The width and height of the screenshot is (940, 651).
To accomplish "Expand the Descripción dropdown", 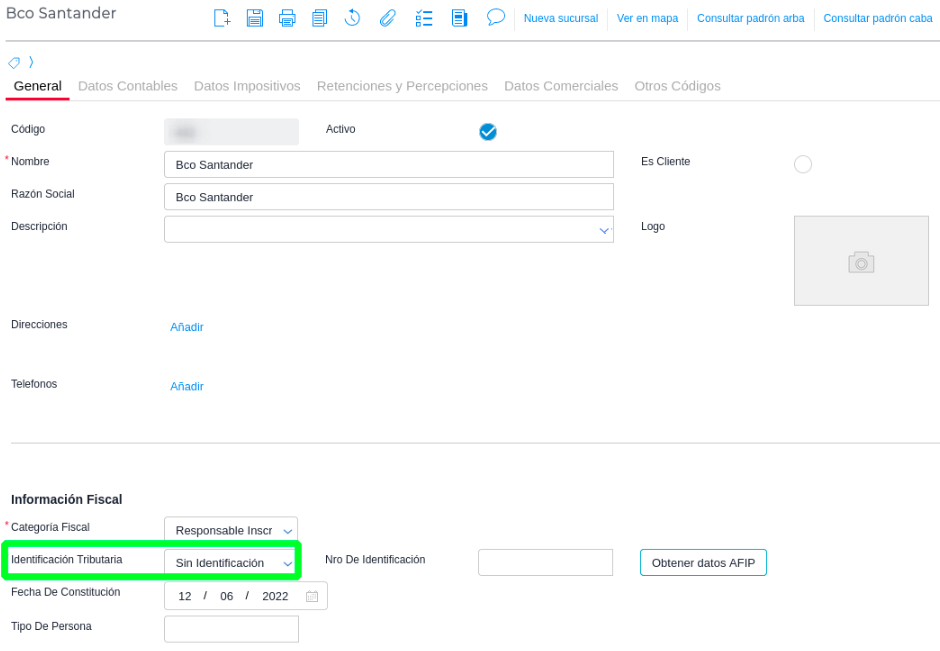I will (x=604, y=230).
